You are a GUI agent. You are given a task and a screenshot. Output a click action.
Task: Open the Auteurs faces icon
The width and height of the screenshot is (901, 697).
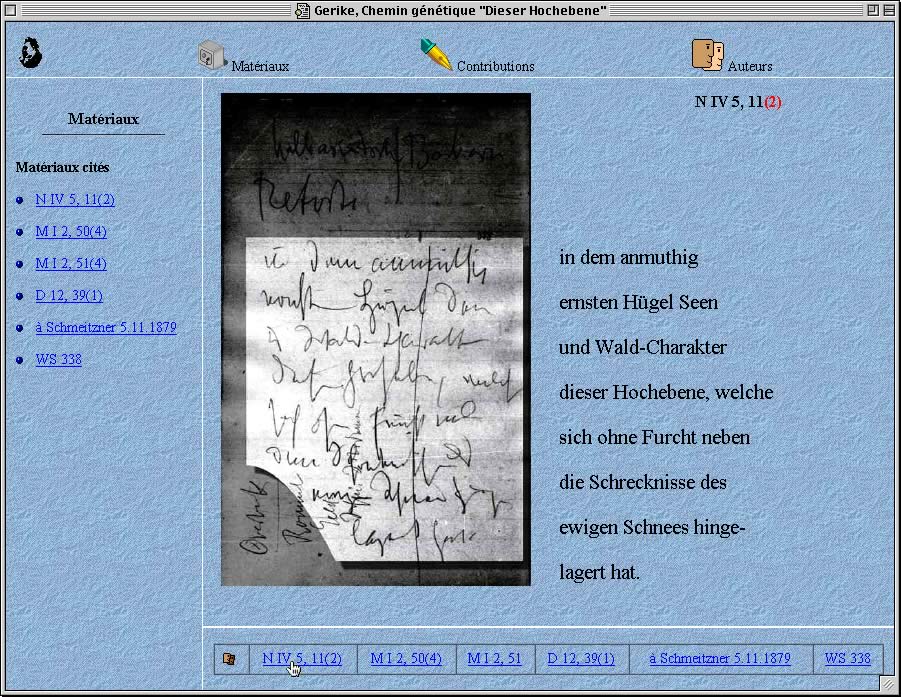point(707,55)
